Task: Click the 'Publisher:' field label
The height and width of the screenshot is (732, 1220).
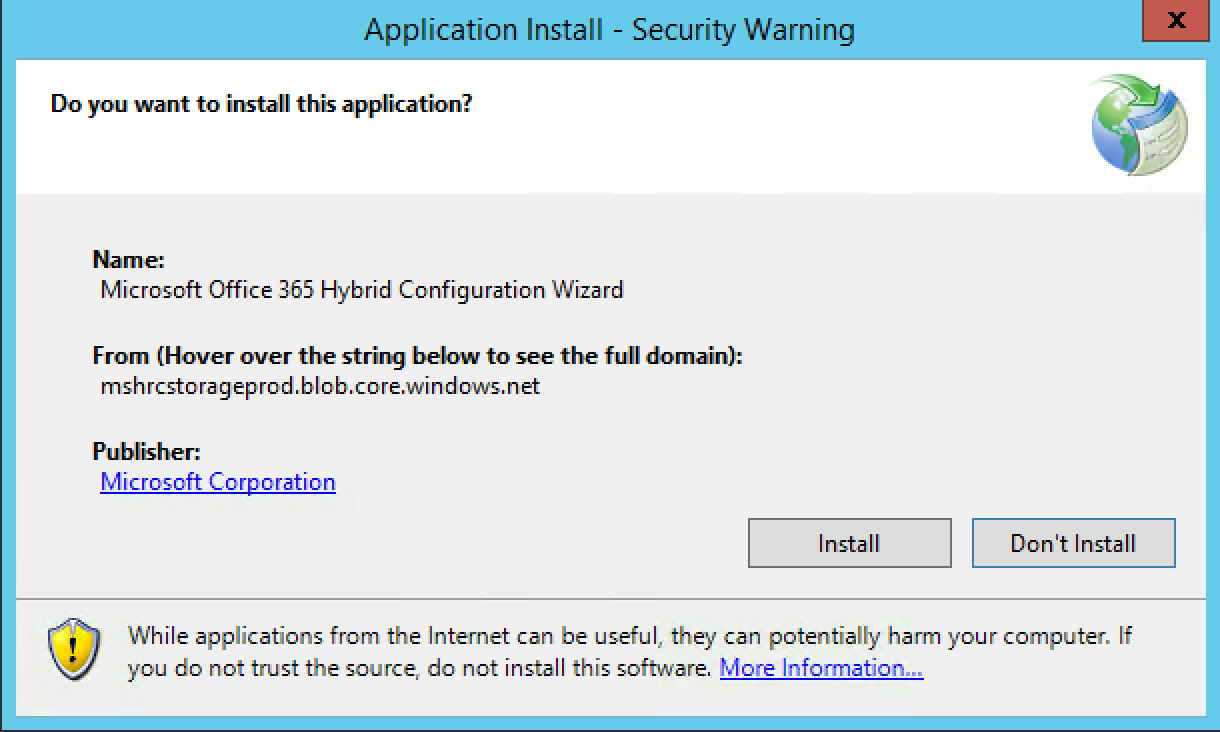Action: (146, 451)
